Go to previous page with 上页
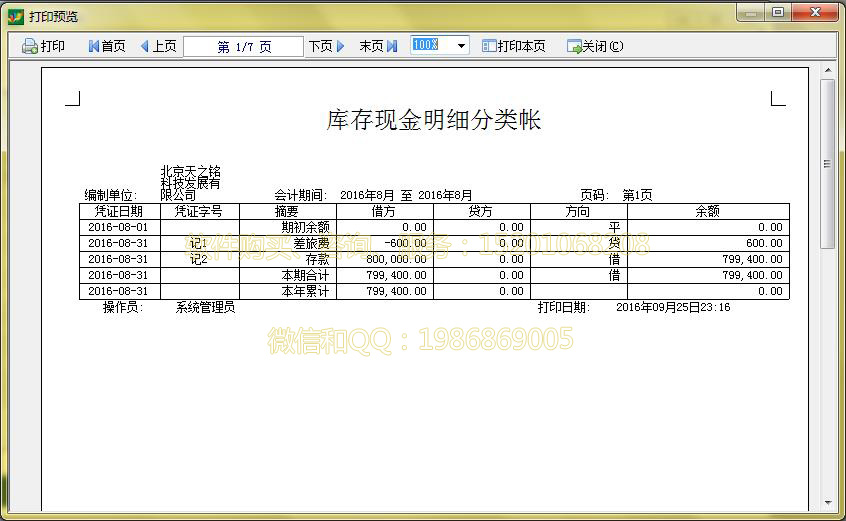The image size is (846, 521). [158, 46]
